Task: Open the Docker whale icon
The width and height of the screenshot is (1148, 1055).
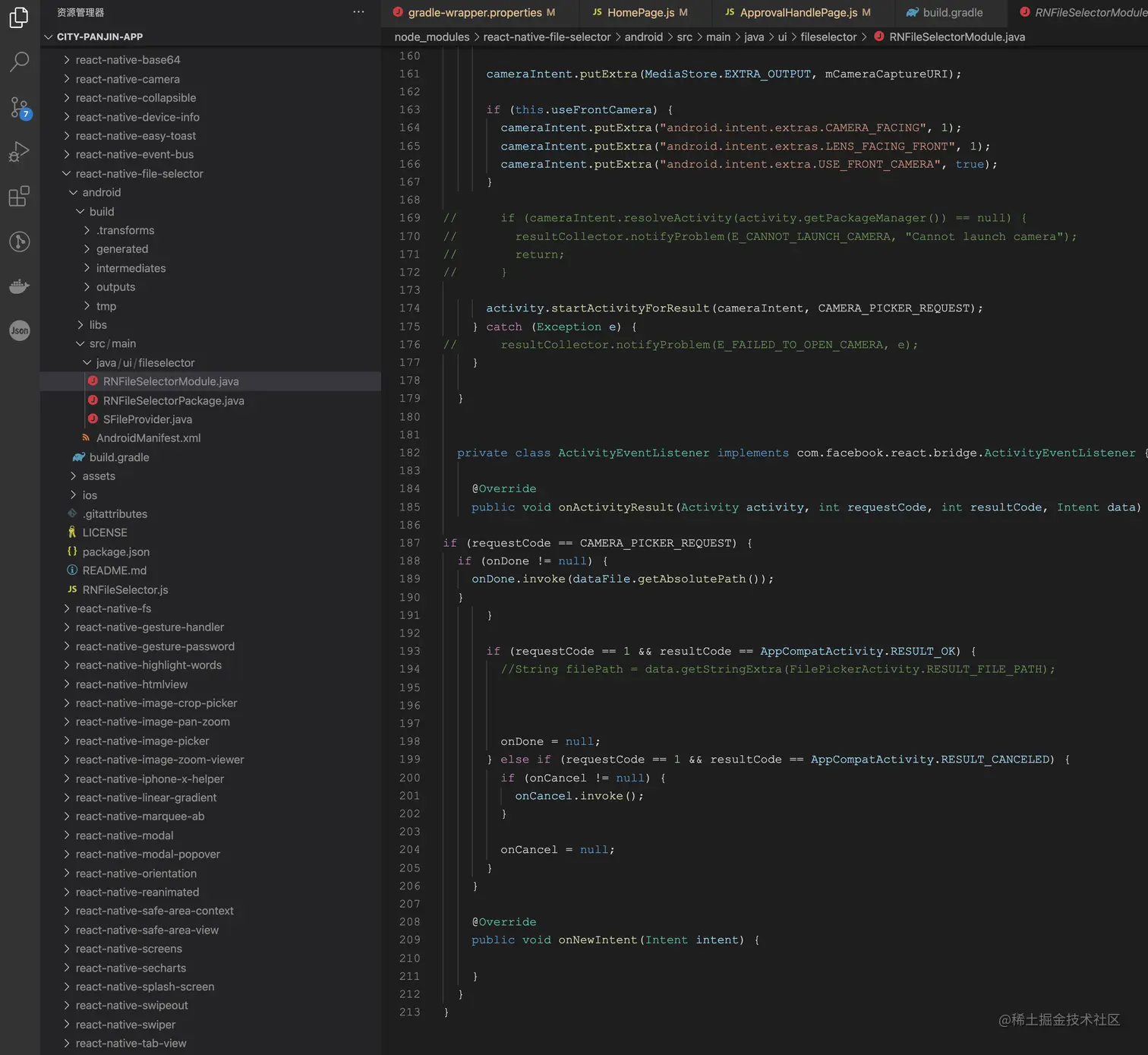Action: coord(19,286)
